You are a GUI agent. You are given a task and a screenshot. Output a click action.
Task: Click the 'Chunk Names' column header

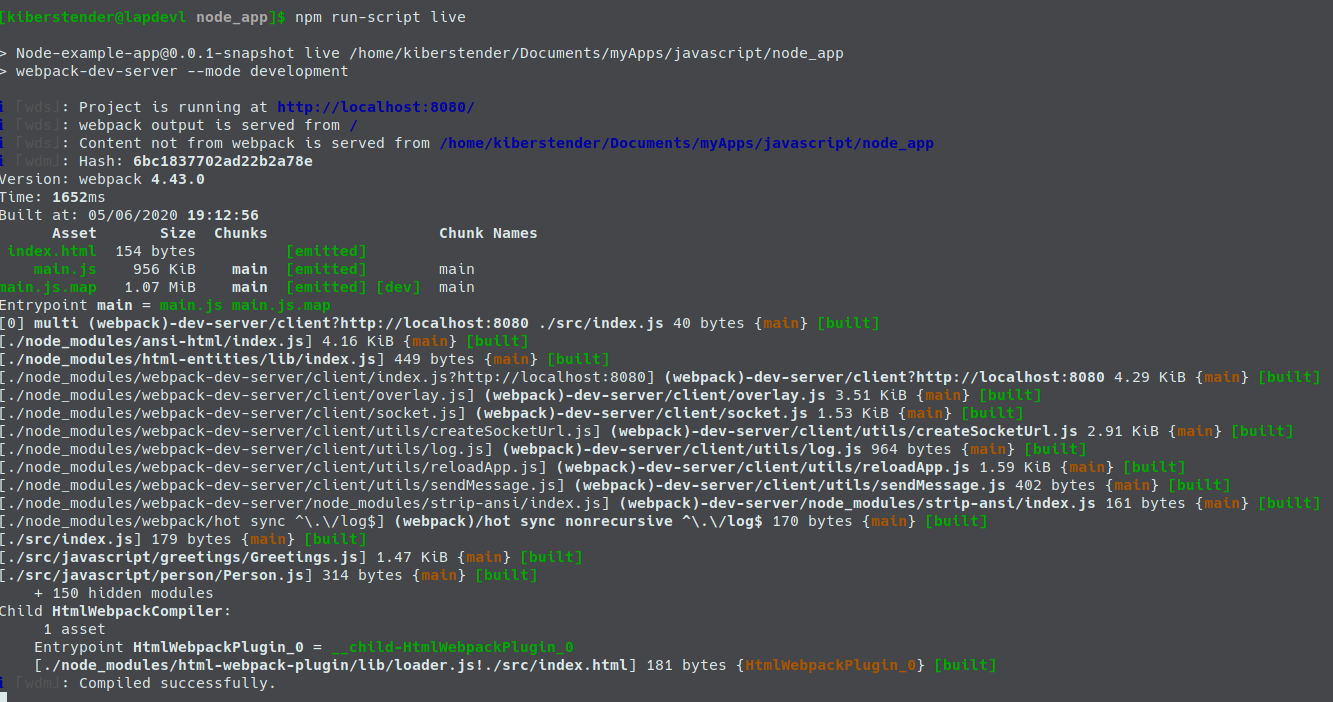coord(488,233)
